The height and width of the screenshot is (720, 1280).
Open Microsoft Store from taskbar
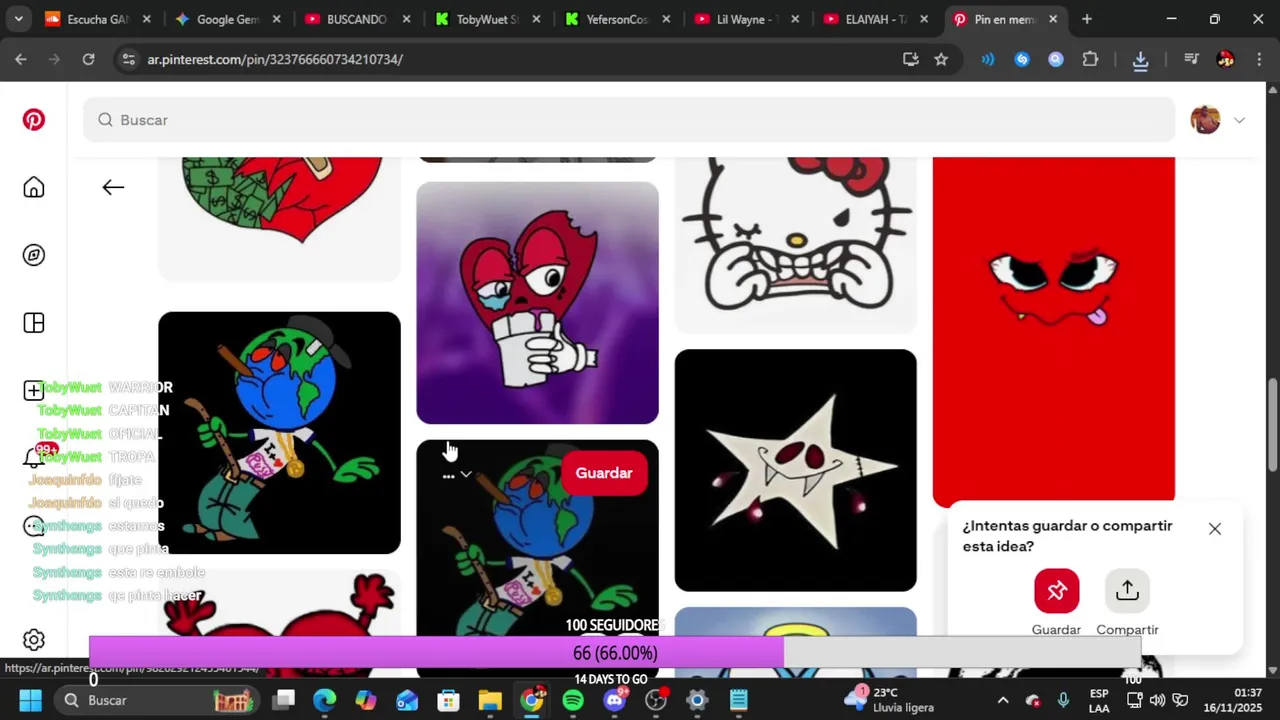(448, 700)
